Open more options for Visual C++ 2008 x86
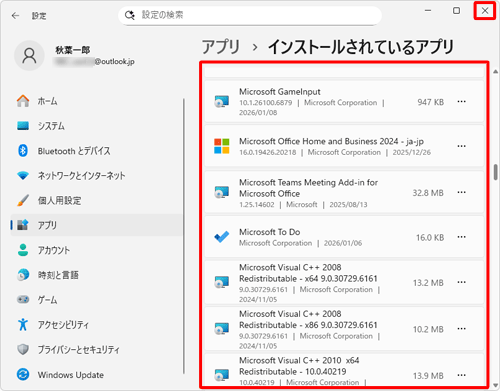500x391 pixels. click(x=461, y=329)
